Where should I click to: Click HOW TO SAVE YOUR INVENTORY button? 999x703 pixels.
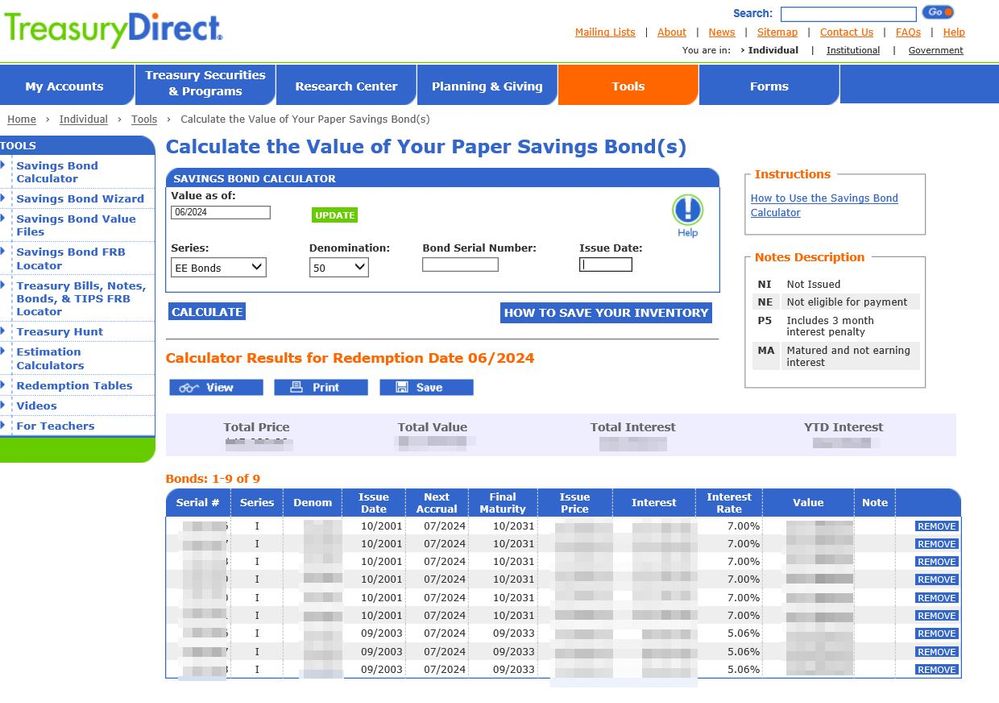606,313
